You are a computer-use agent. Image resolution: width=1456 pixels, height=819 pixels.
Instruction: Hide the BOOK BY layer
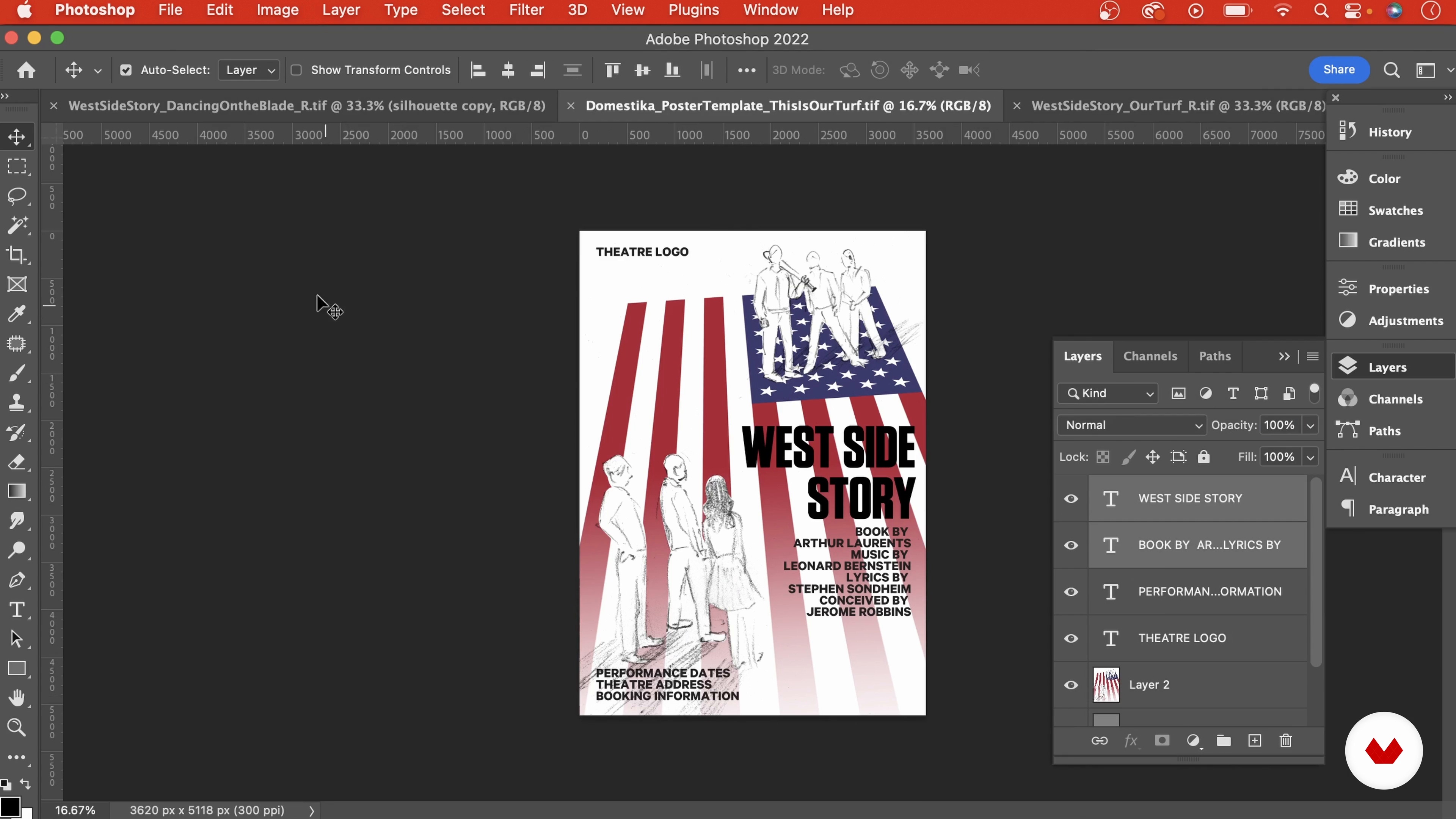coord(1071,546)
